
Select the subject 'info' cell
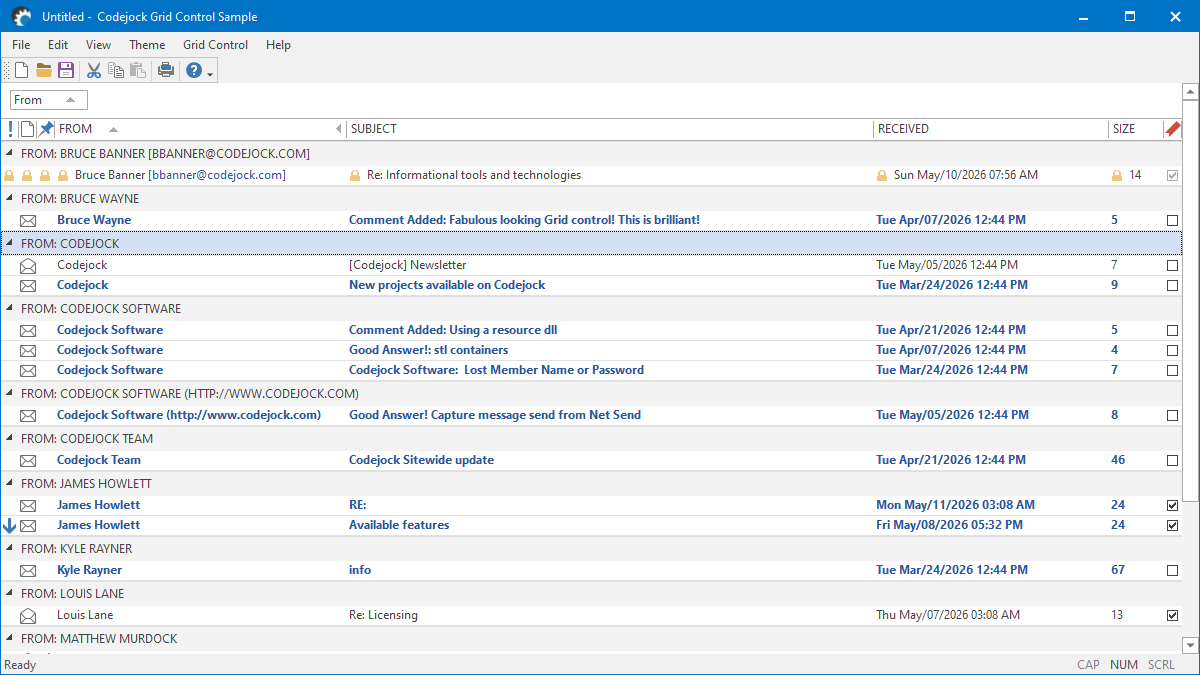[360, 570]
